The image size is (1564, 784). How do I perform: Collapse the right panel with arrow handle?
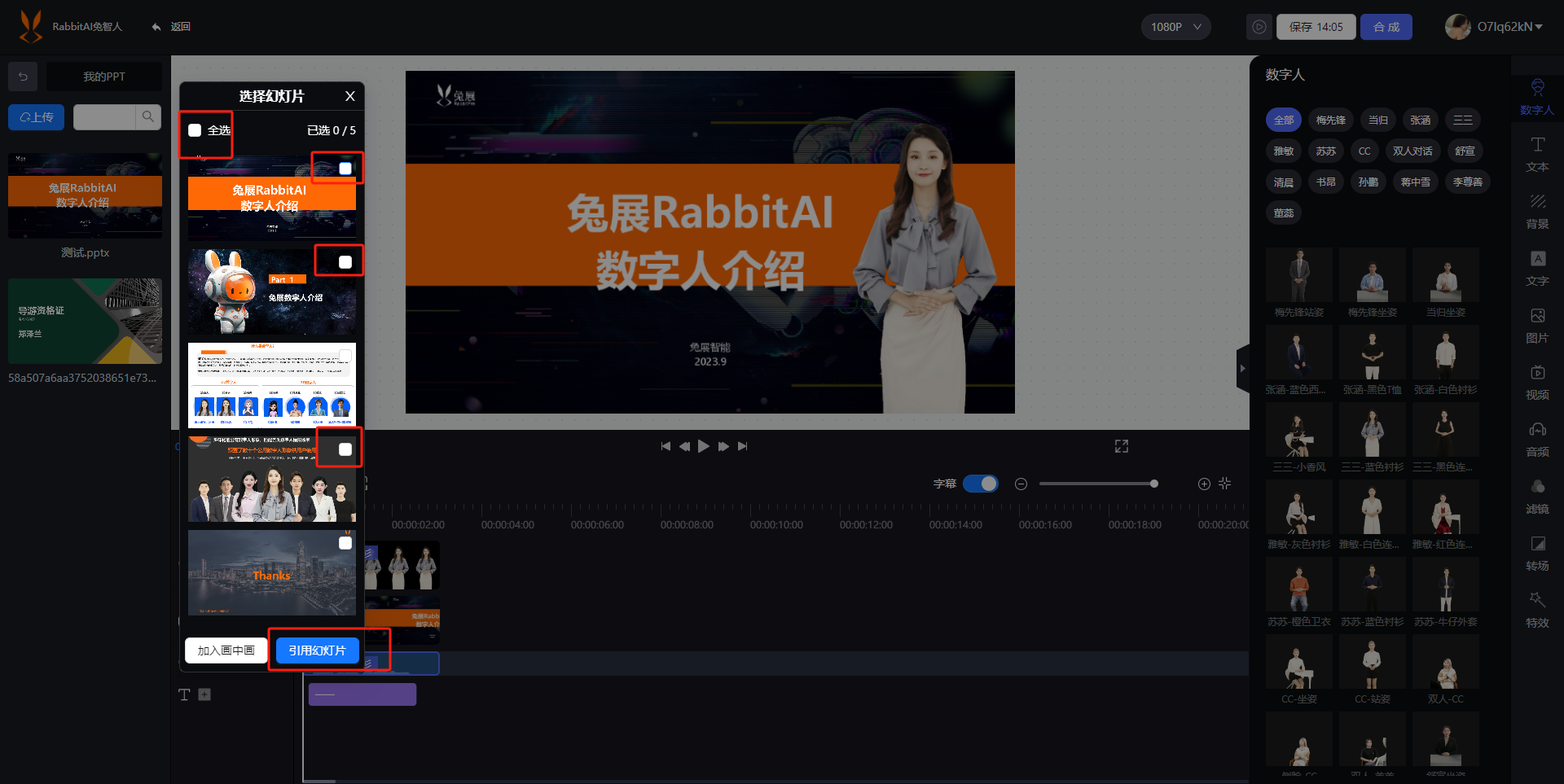pos(1242,369)
